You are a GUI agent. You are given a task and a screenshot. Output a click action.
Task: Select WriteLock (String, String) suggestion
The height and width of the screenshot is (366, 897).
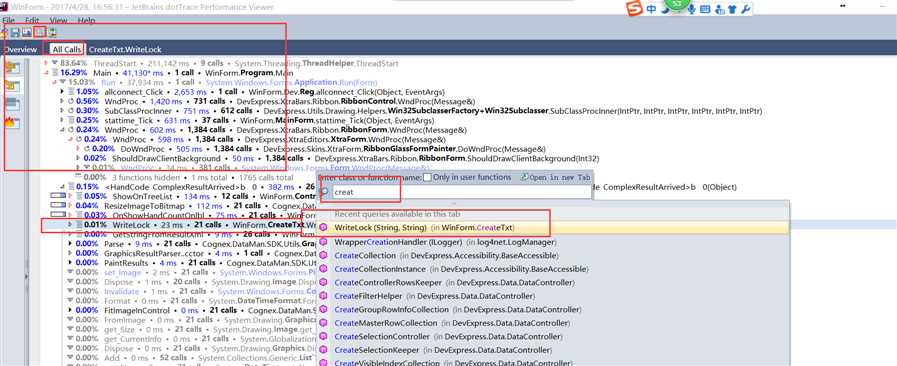(553, 228)
